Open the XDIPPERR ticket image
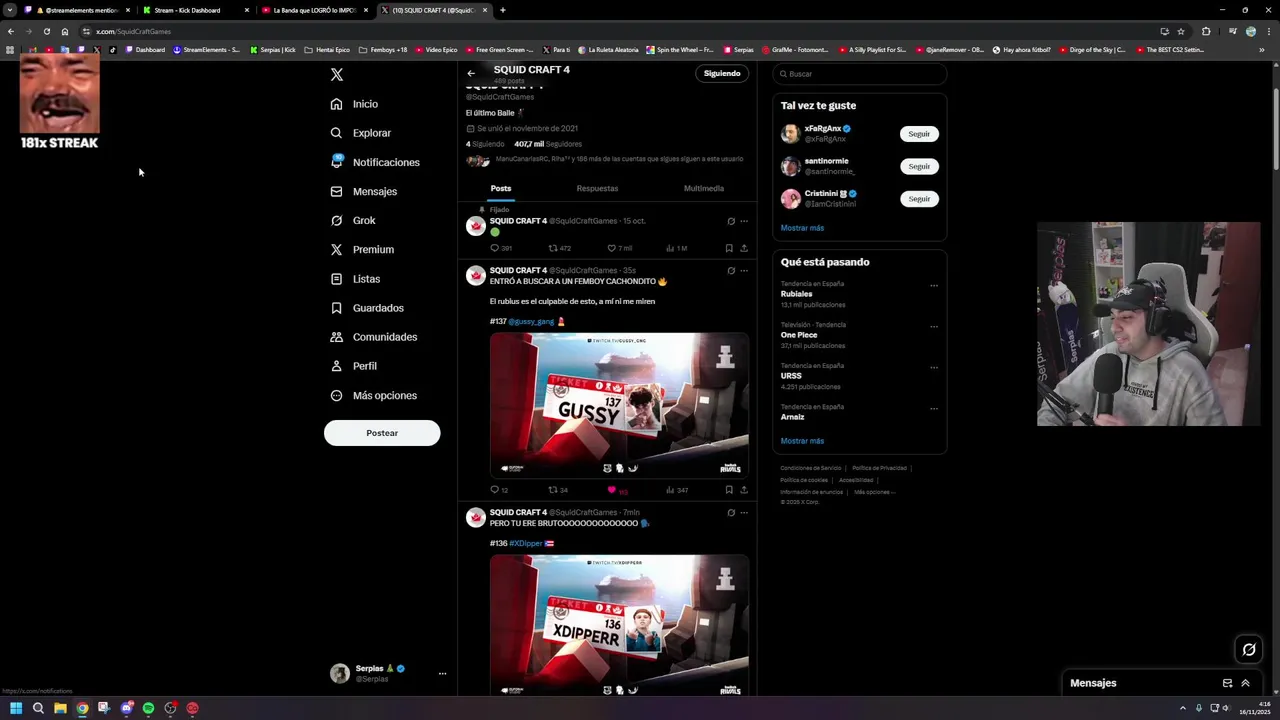Screen dimensions: 1280x720 coord(619,624)
